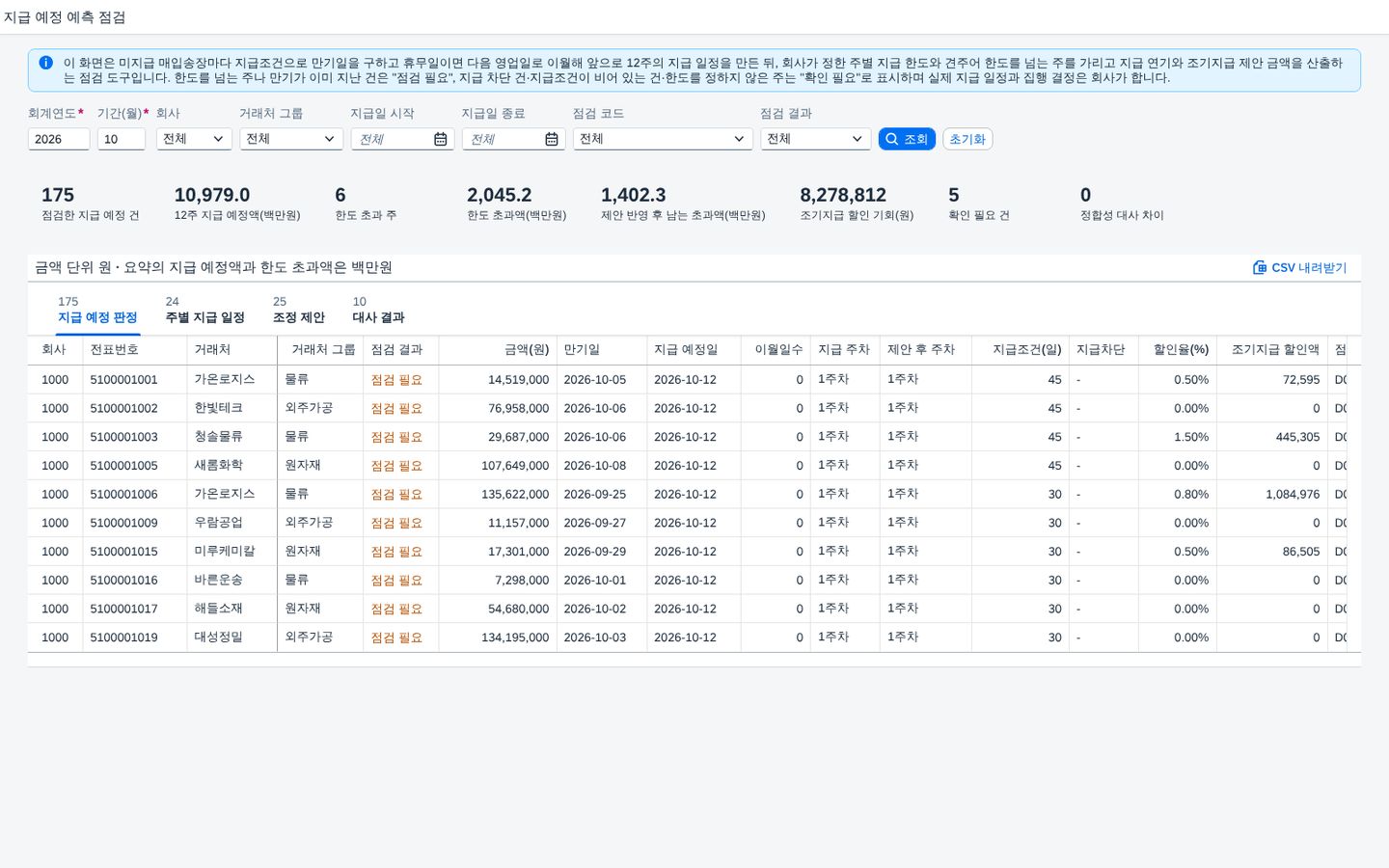Click due date 2026-10-08
This screenshot has width=1389, height=868.
(x=594, y=466)
